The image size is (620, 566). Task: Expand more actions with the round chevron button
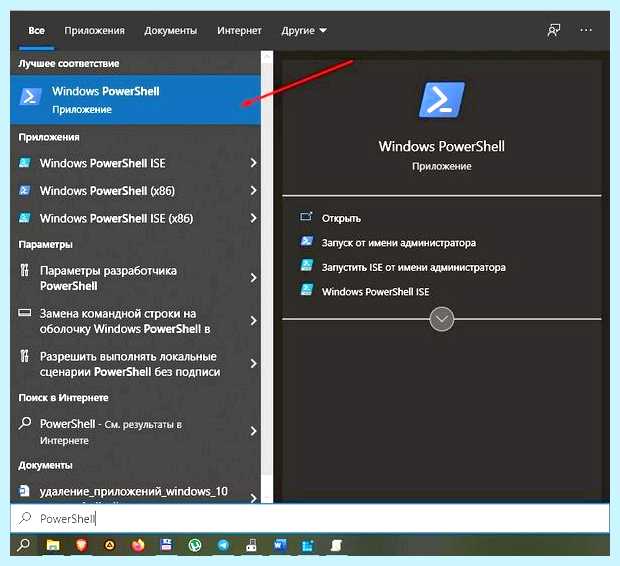click(x=442, y=319)
